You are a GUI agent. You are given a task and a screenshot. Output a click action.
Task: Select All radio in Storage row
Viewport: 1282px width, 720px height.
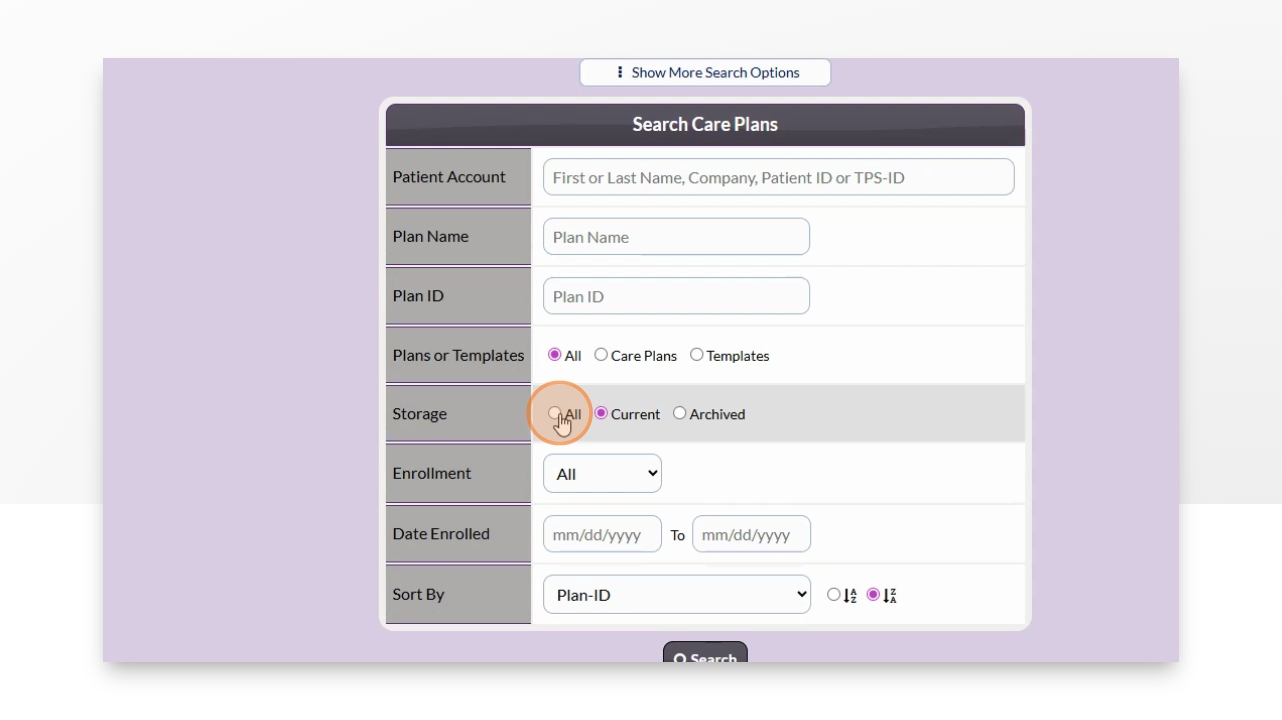point(555,413)
